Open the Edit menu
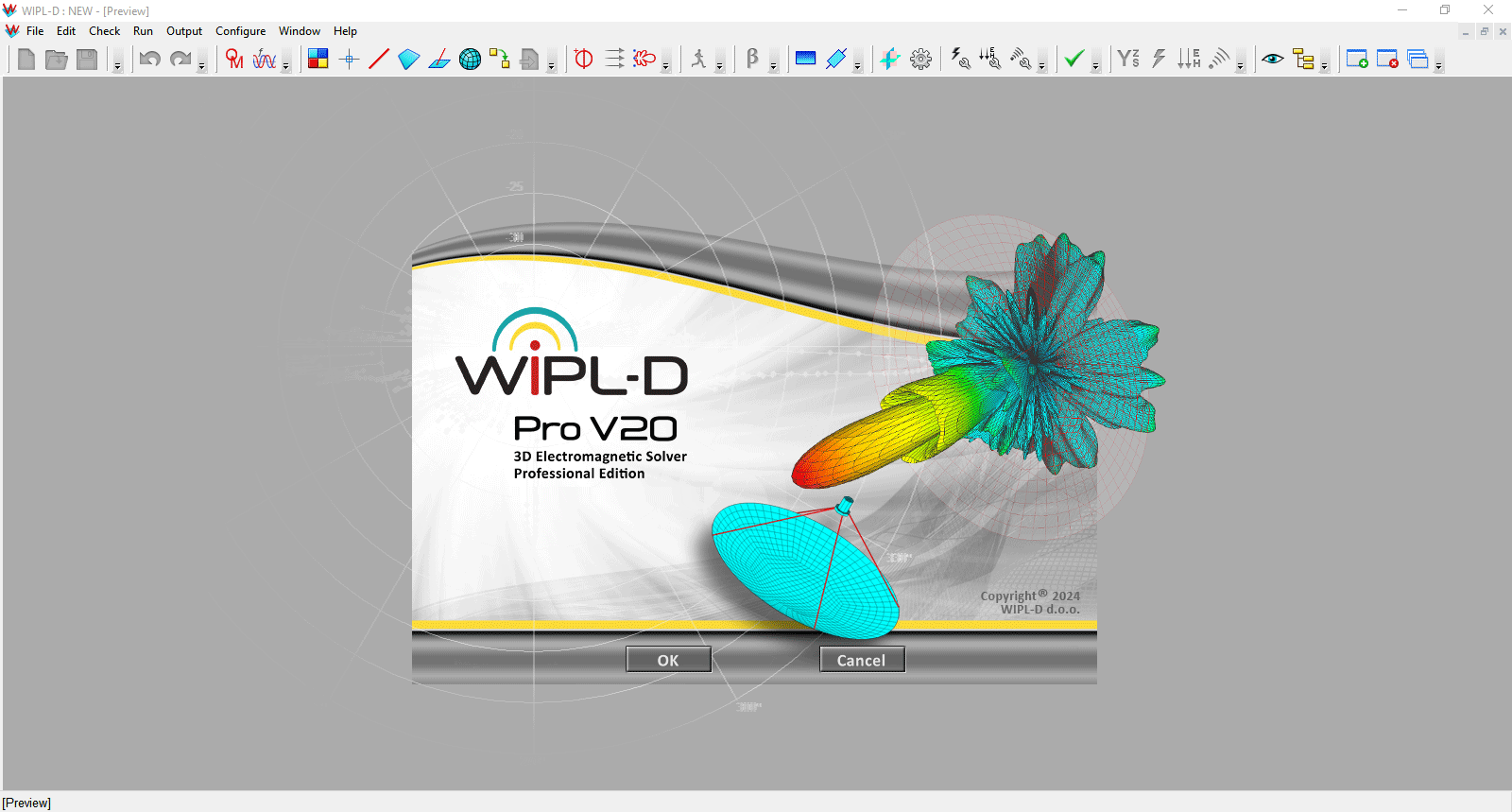The height and width of the screenshot is (812, 1512). click(66, 31)
